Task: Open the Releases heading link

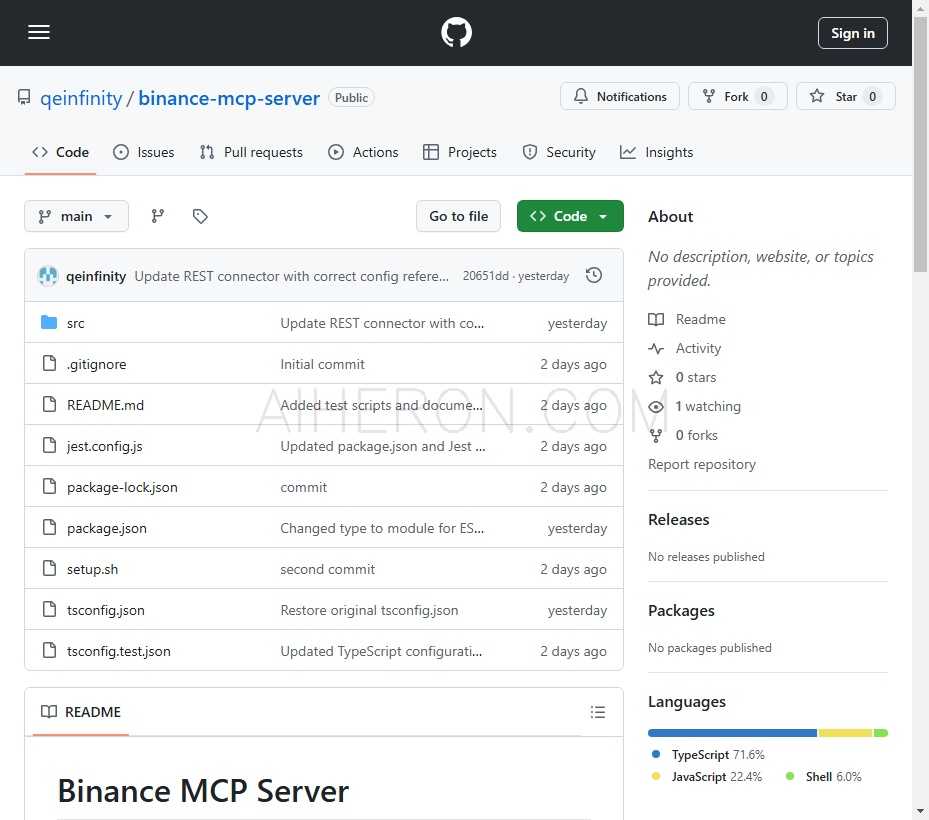Action: 678,519
